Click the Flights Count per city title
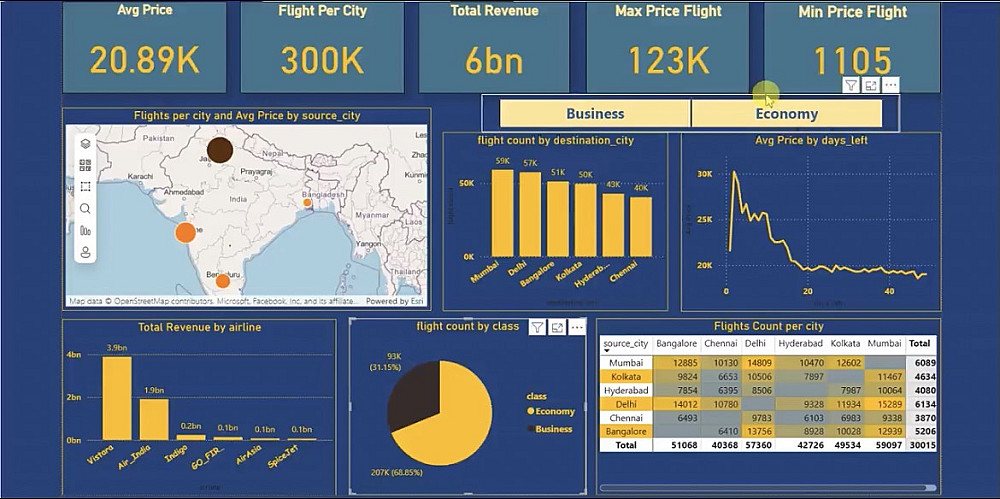This screenshot has height=499, width=1000. pyautogui.click(x=768, y=326)
